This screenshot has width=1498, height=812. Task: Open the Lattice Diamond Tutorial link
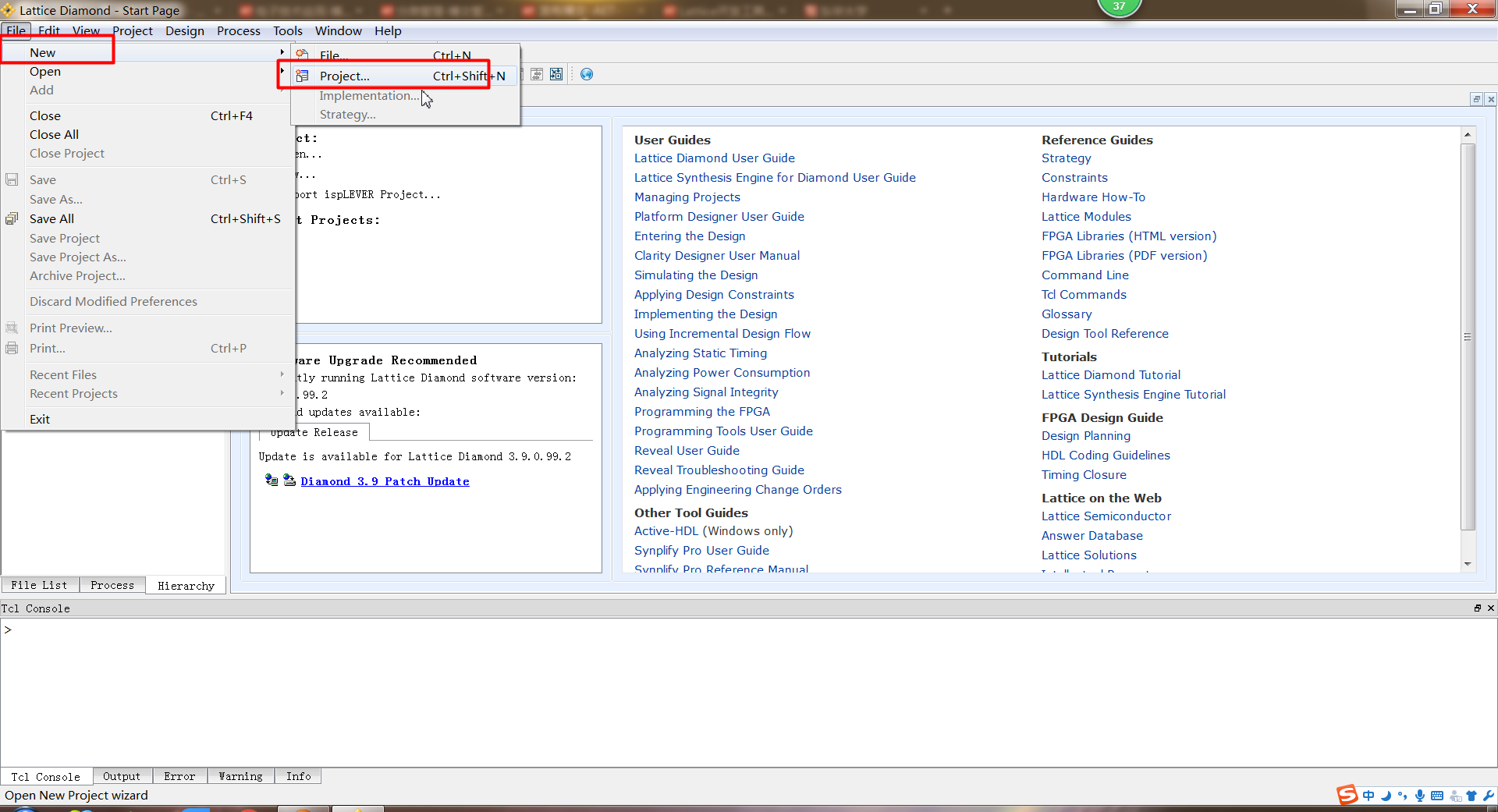click(1111, 374)
